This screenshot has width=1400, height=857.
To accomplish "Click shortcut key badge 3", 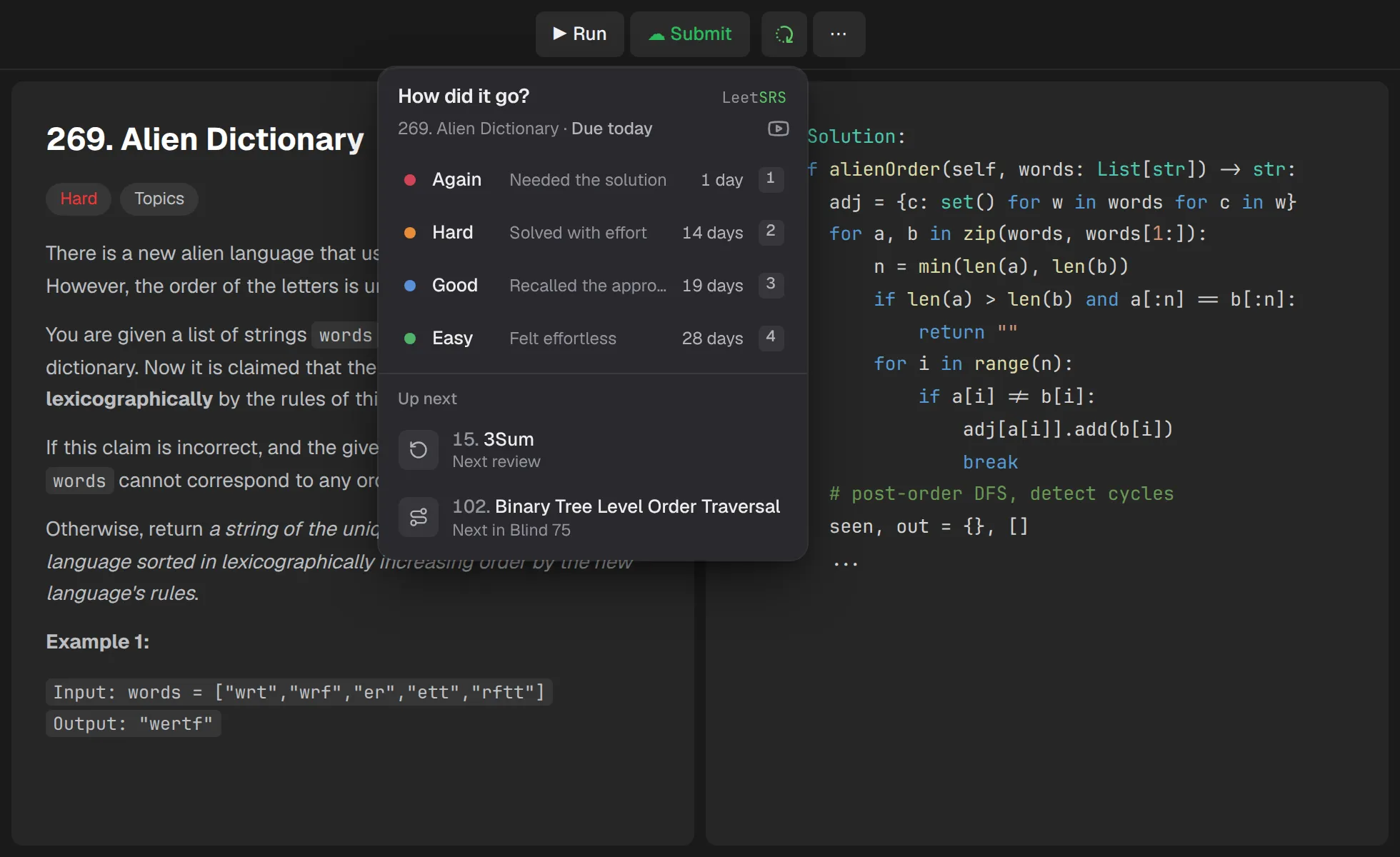I will [771, 284].
